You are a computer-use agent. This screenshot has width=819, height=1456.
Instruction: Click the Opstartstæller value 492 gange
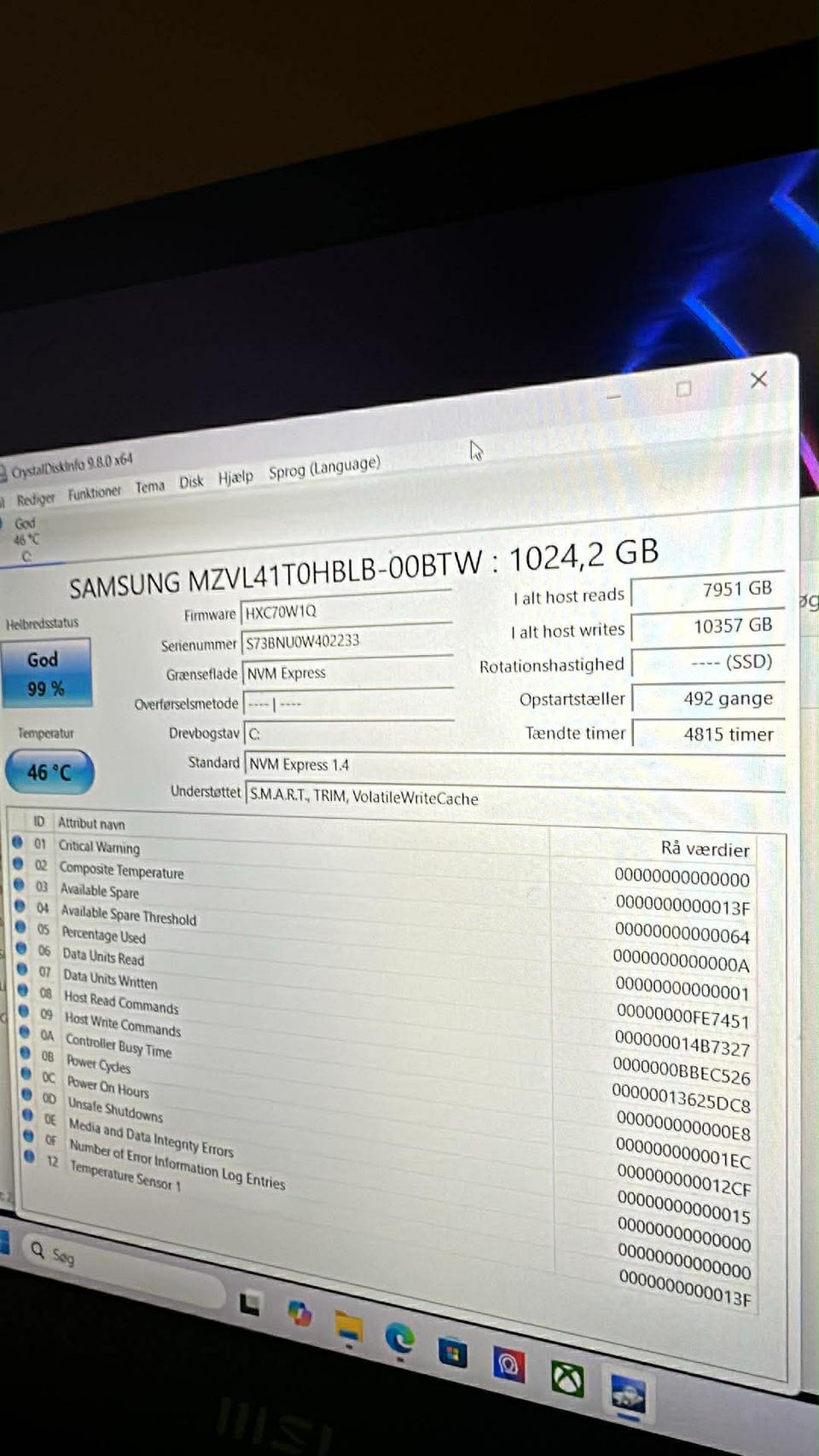point(707,699)
